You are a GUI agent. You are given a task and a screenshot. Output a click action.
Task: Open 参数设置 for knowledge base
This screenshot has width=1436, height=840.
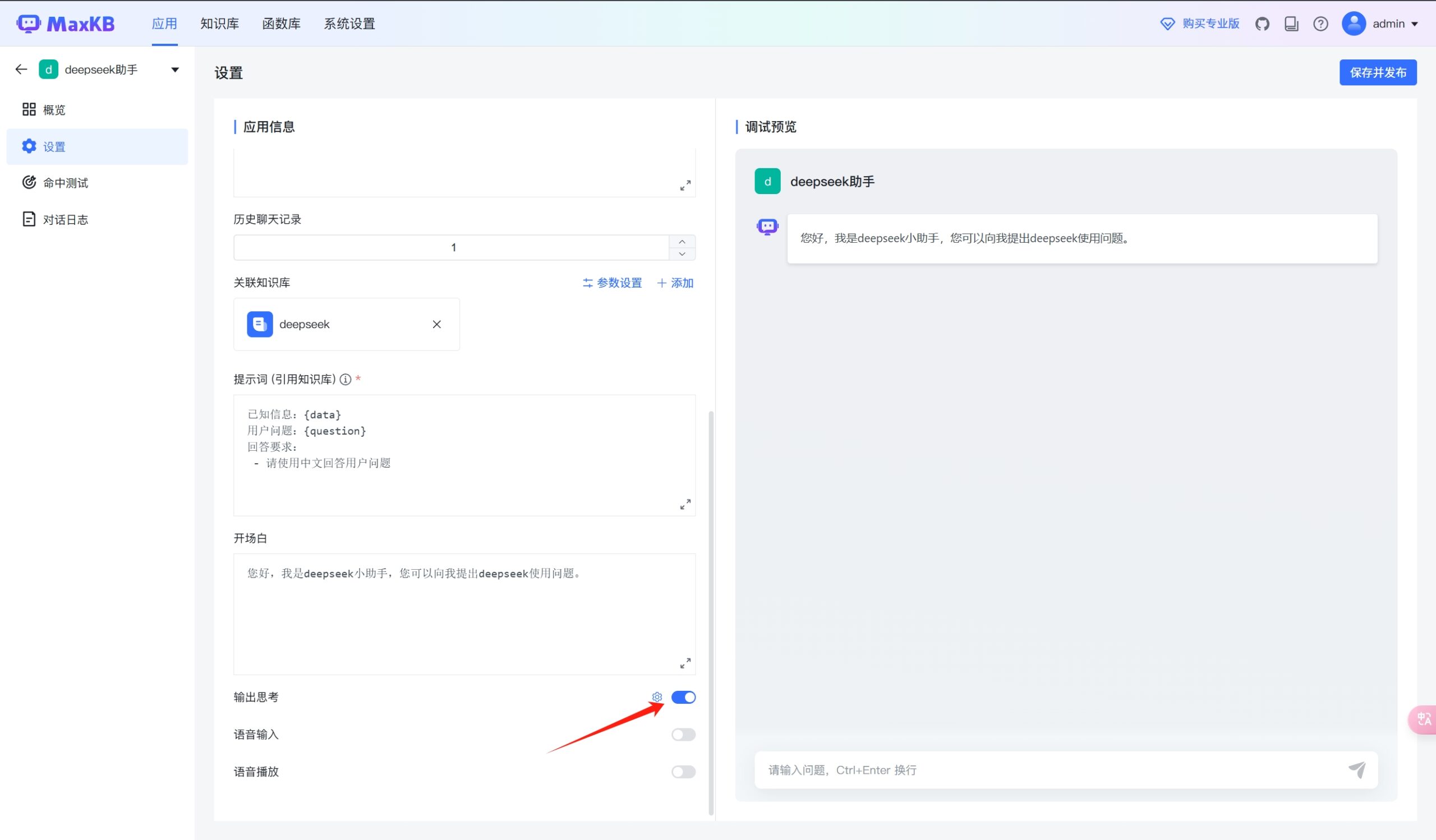click(x=613, y=283)
